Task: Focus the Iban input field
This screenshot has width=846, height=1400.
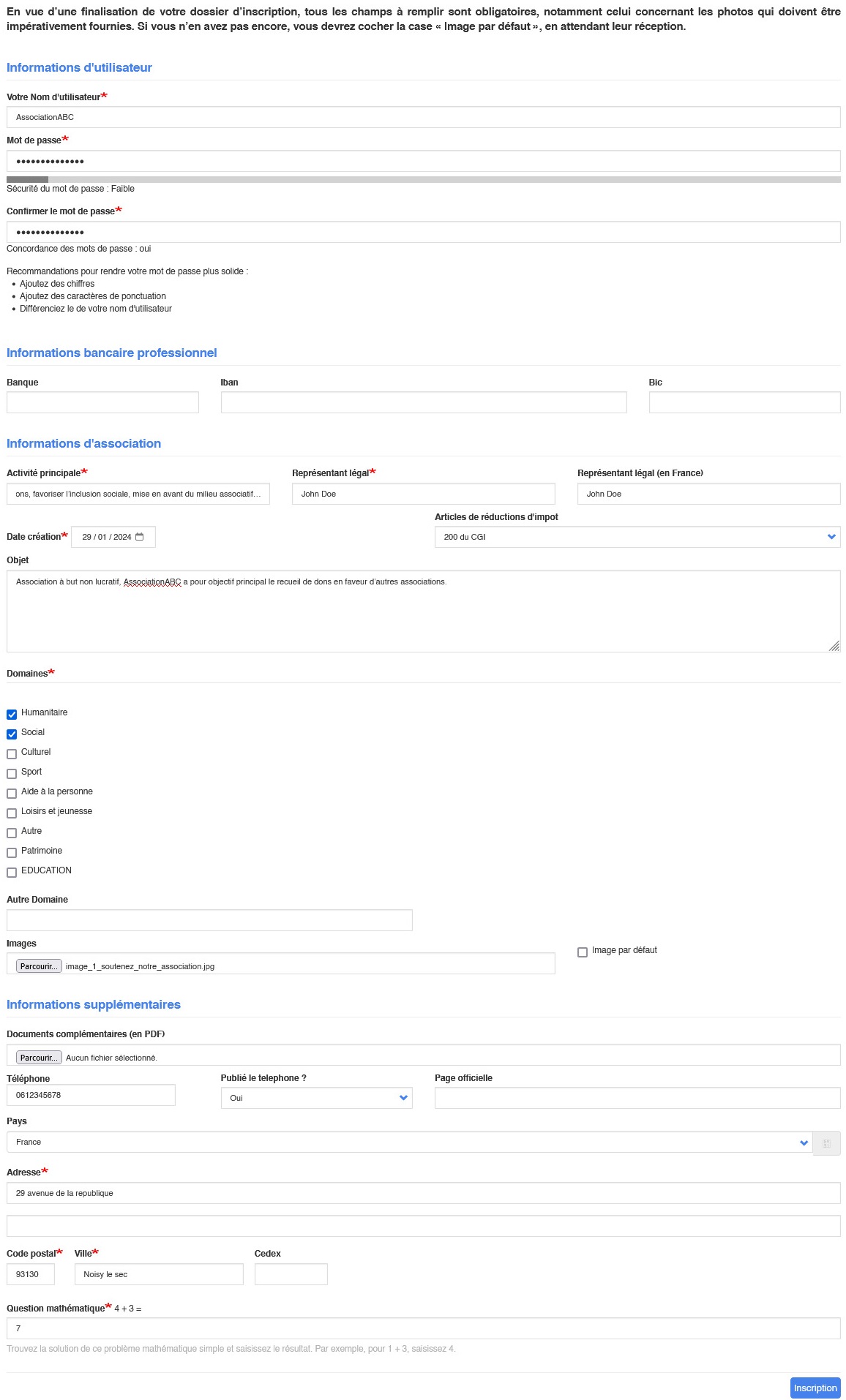Action: point(423,402)
